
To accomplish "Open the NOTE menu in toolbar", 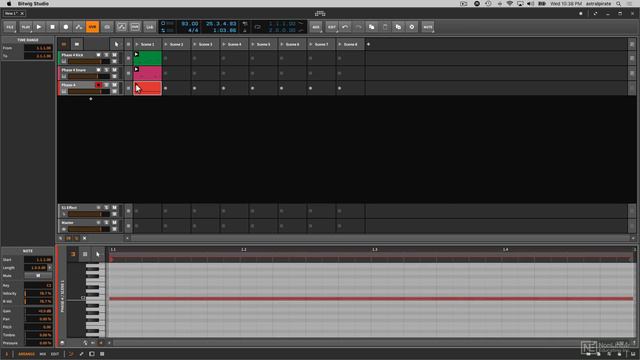I will (x=428, y=27).
